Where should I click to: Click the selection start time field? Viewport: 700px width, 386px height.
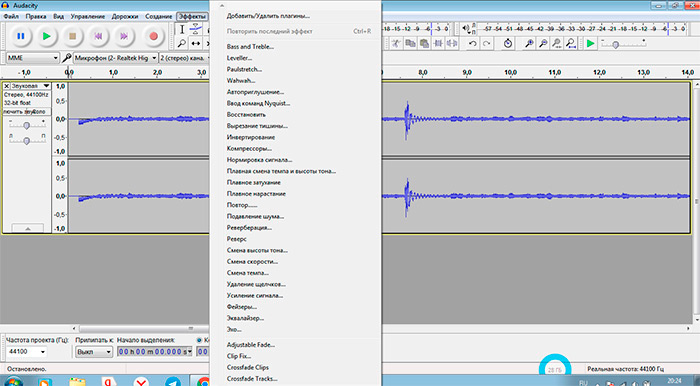[154, 352]
